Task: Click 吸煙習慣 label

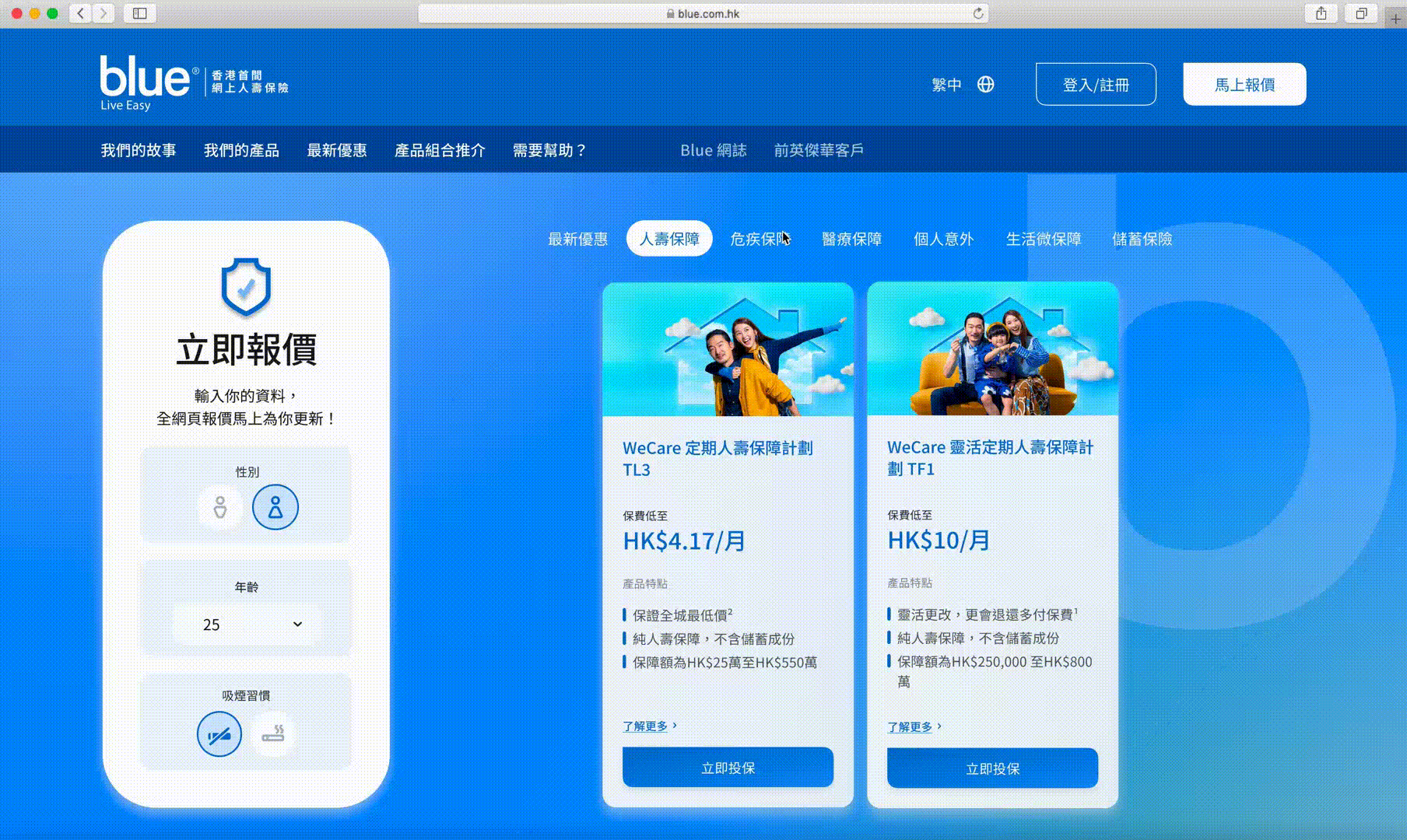Action: 246,695
